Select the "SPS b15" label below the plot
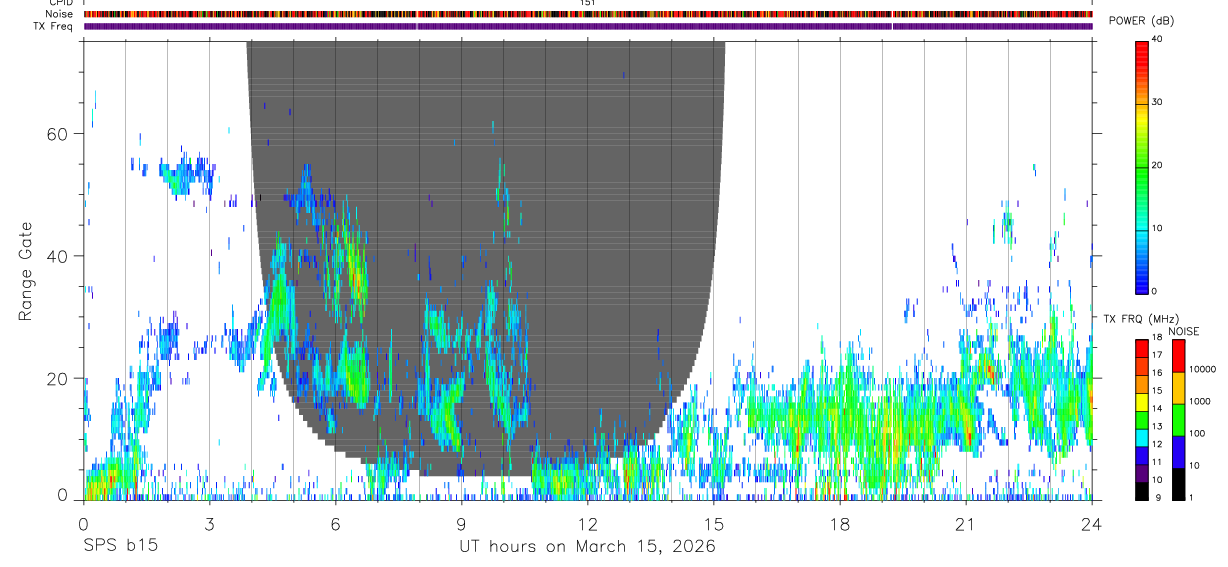This screenshot has height=567, width=1228. point(120,546)
